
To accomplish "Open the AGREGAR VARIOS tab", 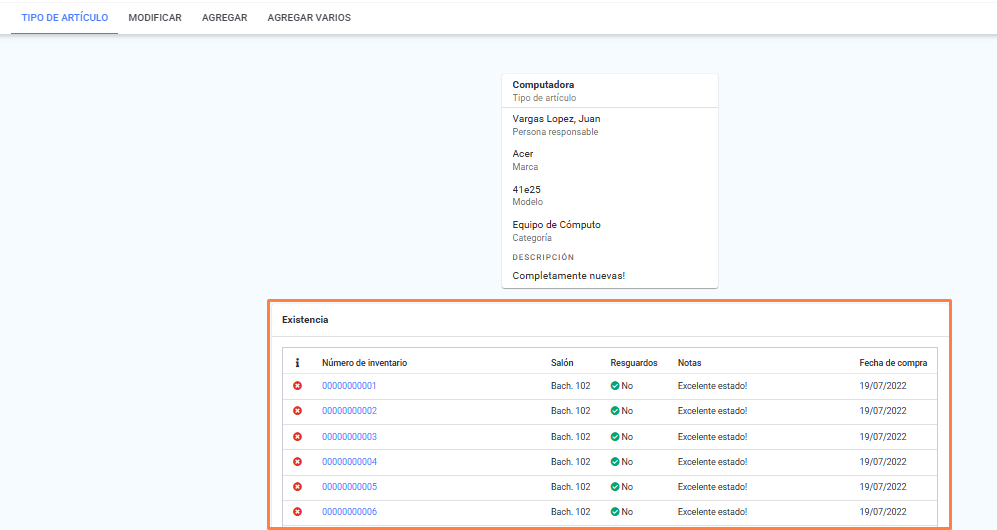I will (x=309, y=18).
